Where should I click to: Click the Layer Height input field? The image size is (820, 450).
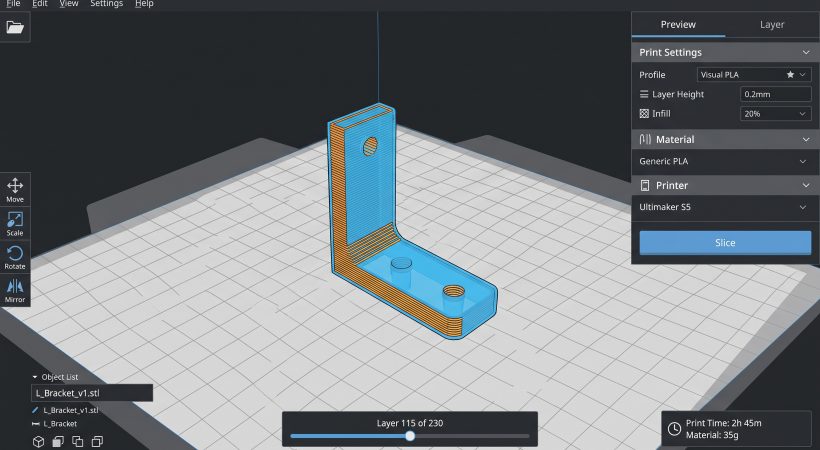click(x=776, y=94)
